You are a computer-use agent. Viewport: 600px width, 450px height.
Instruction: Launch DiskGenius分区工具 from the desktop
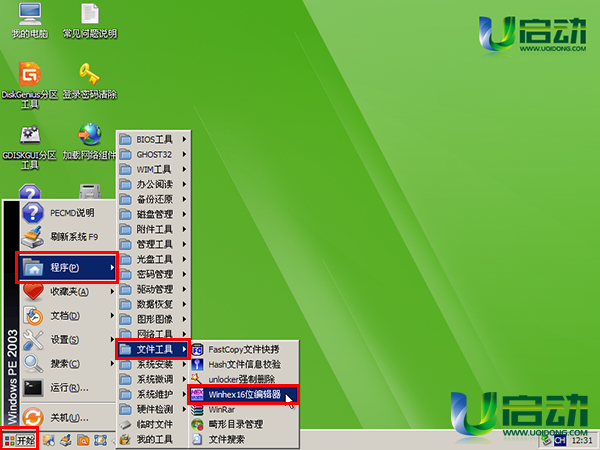coord(29,85)
